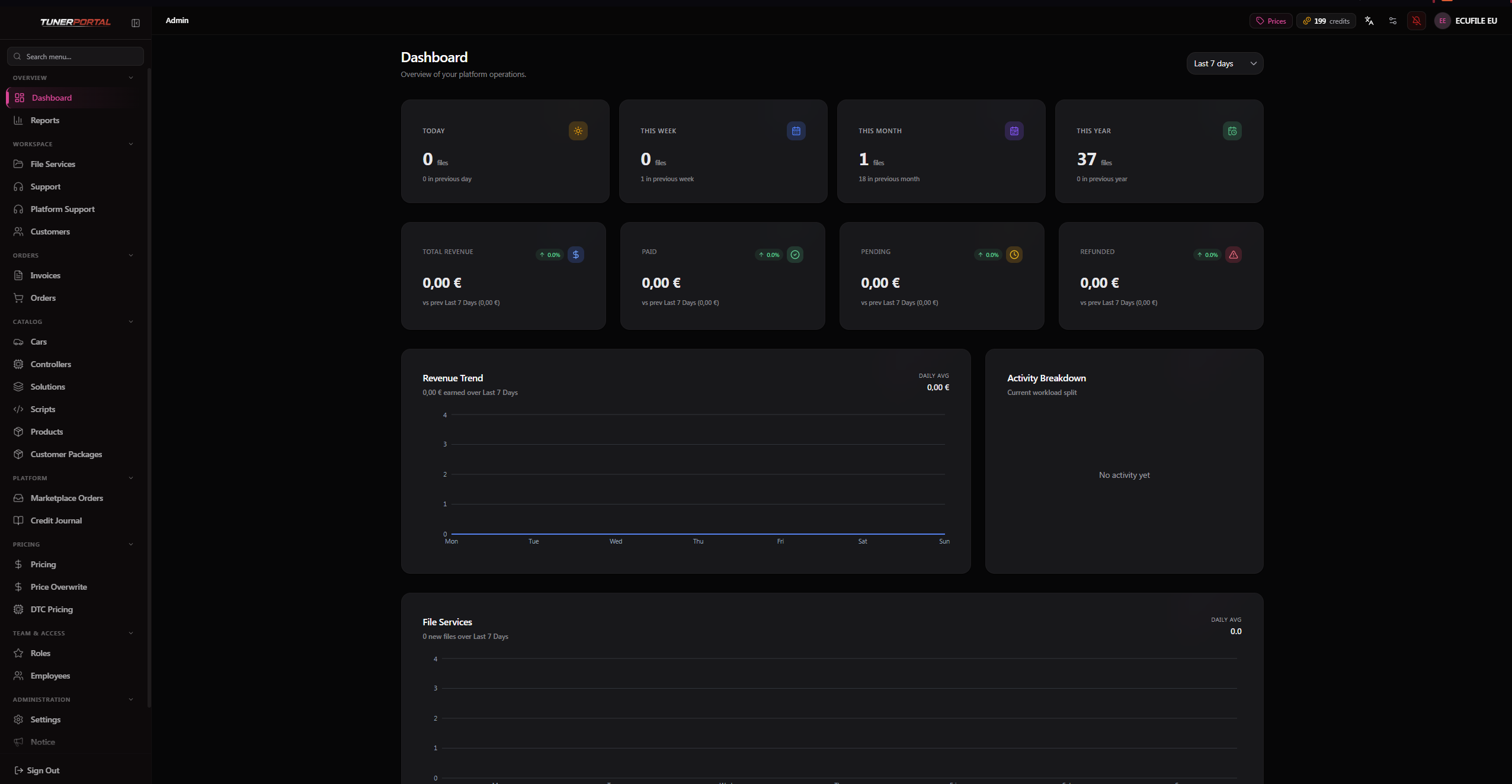This screenshot has height=784, width=1512.
Task: Click the 199 credits badge
Action: click(1326, 21)
